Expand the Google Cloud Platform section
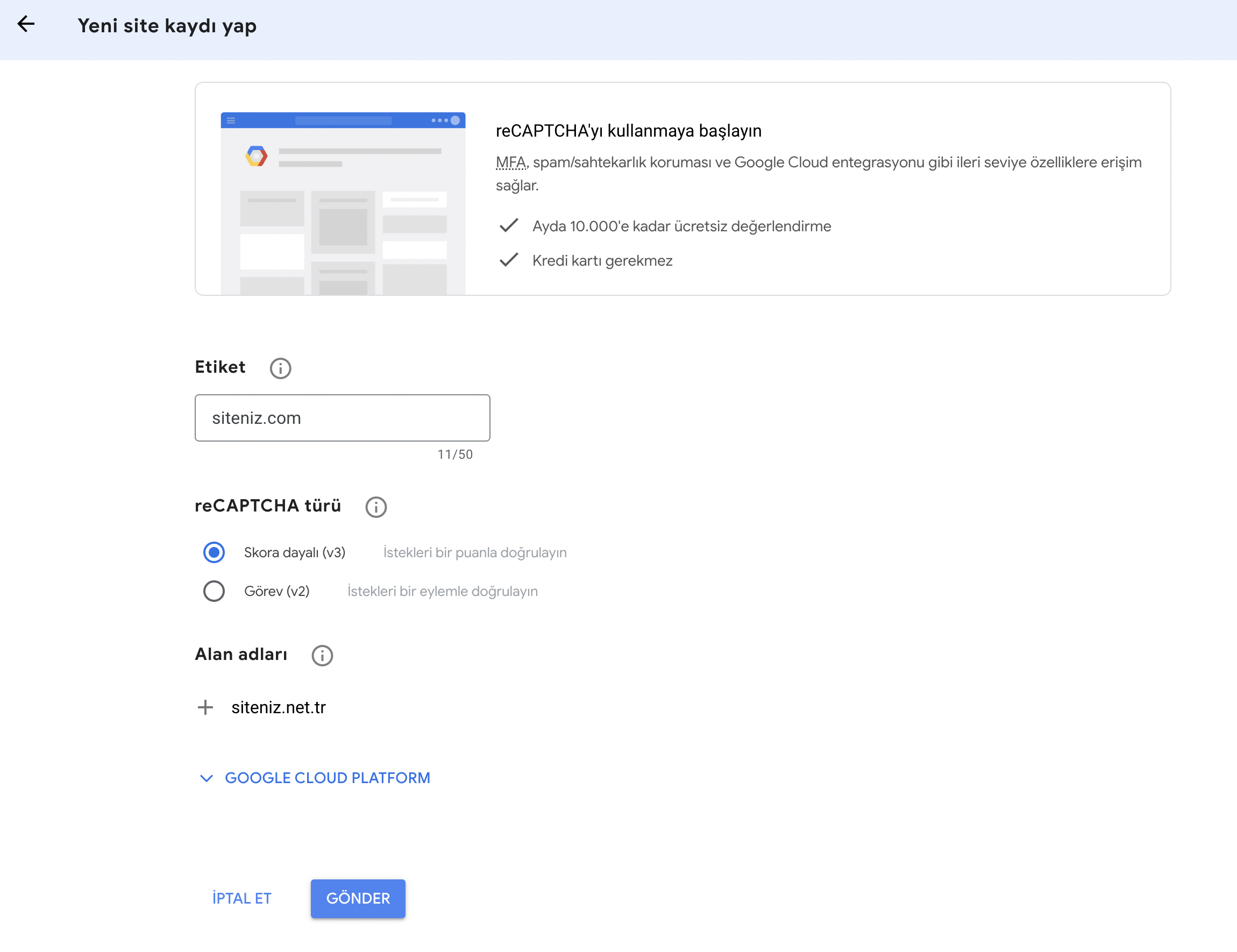The image size is (1237, 952). pyautogui.click(x=328, y=778)
